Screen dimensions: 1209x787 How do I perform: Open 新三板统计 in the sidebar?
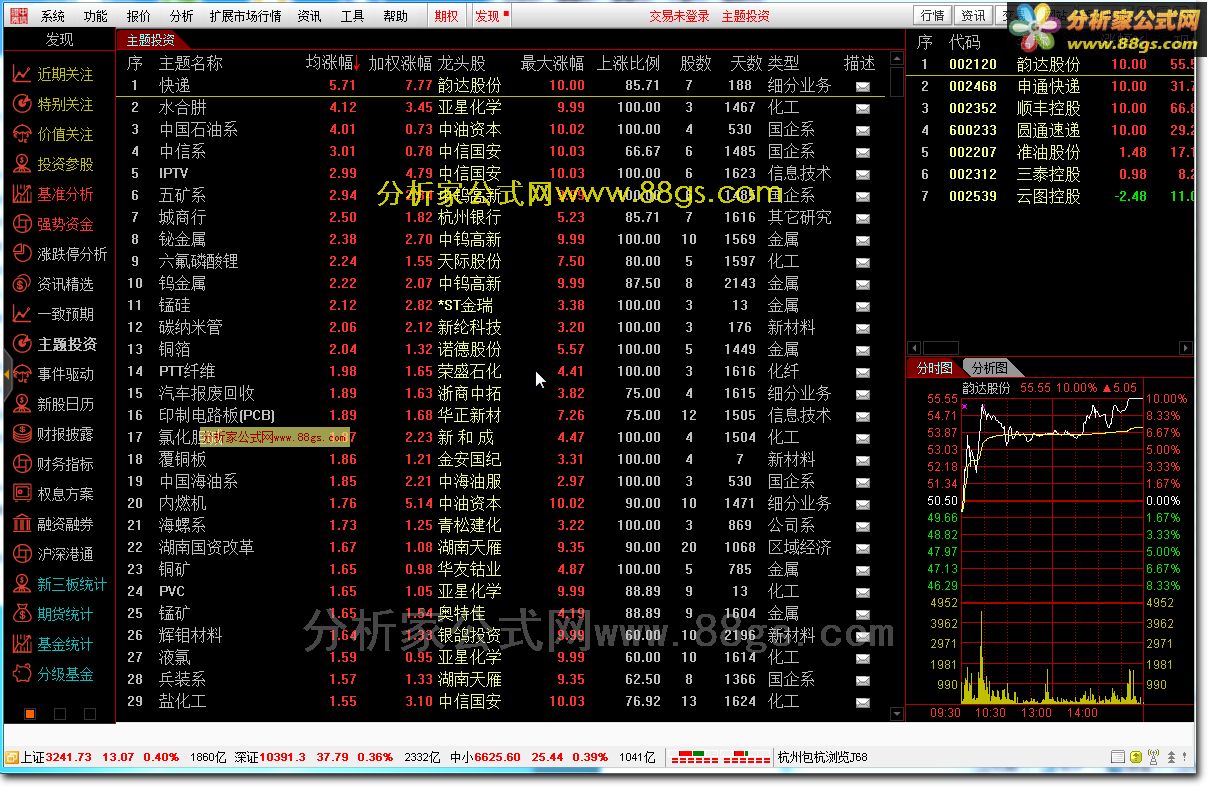tap(59, 584)
